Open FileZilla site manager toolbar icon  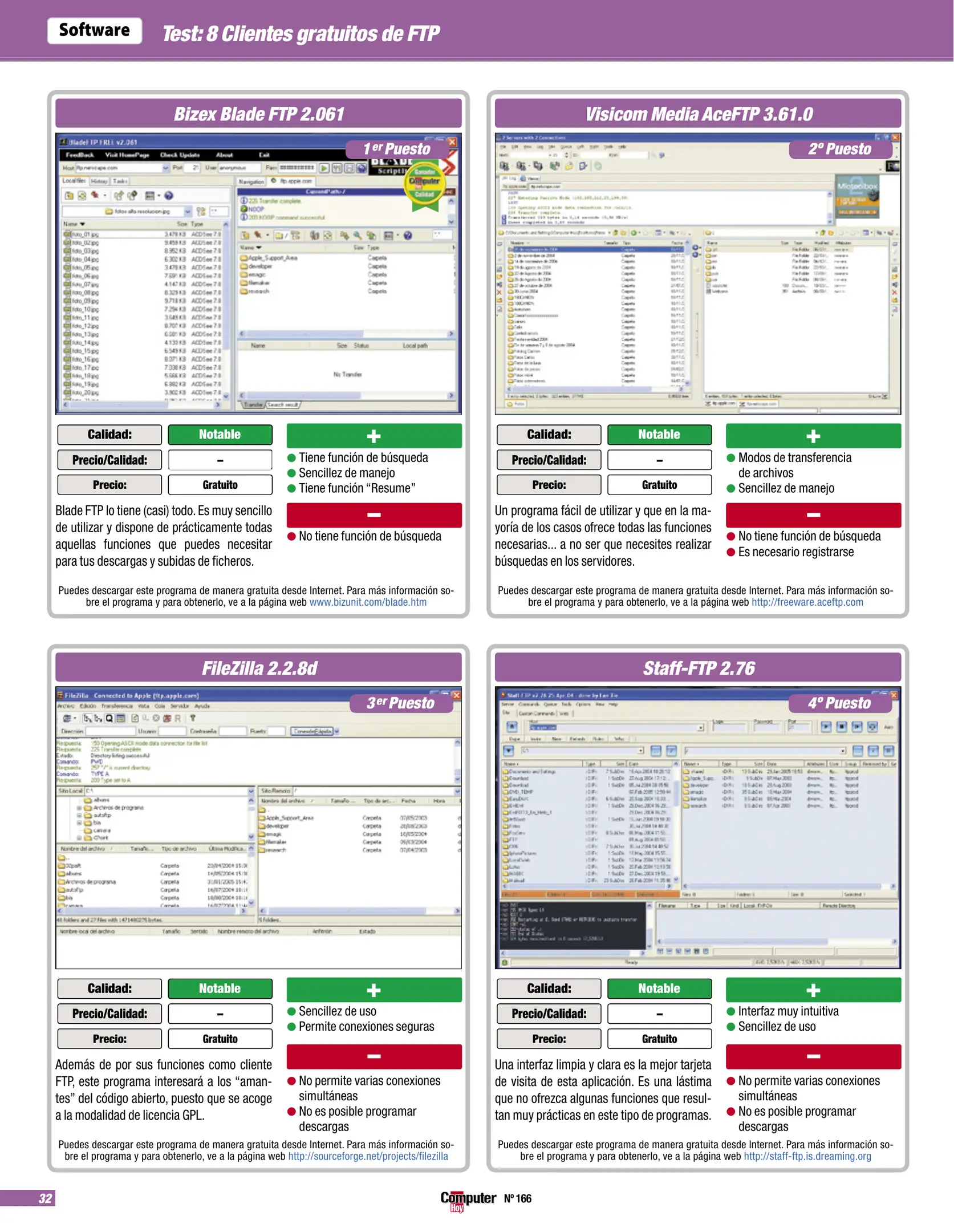(67, 718)
